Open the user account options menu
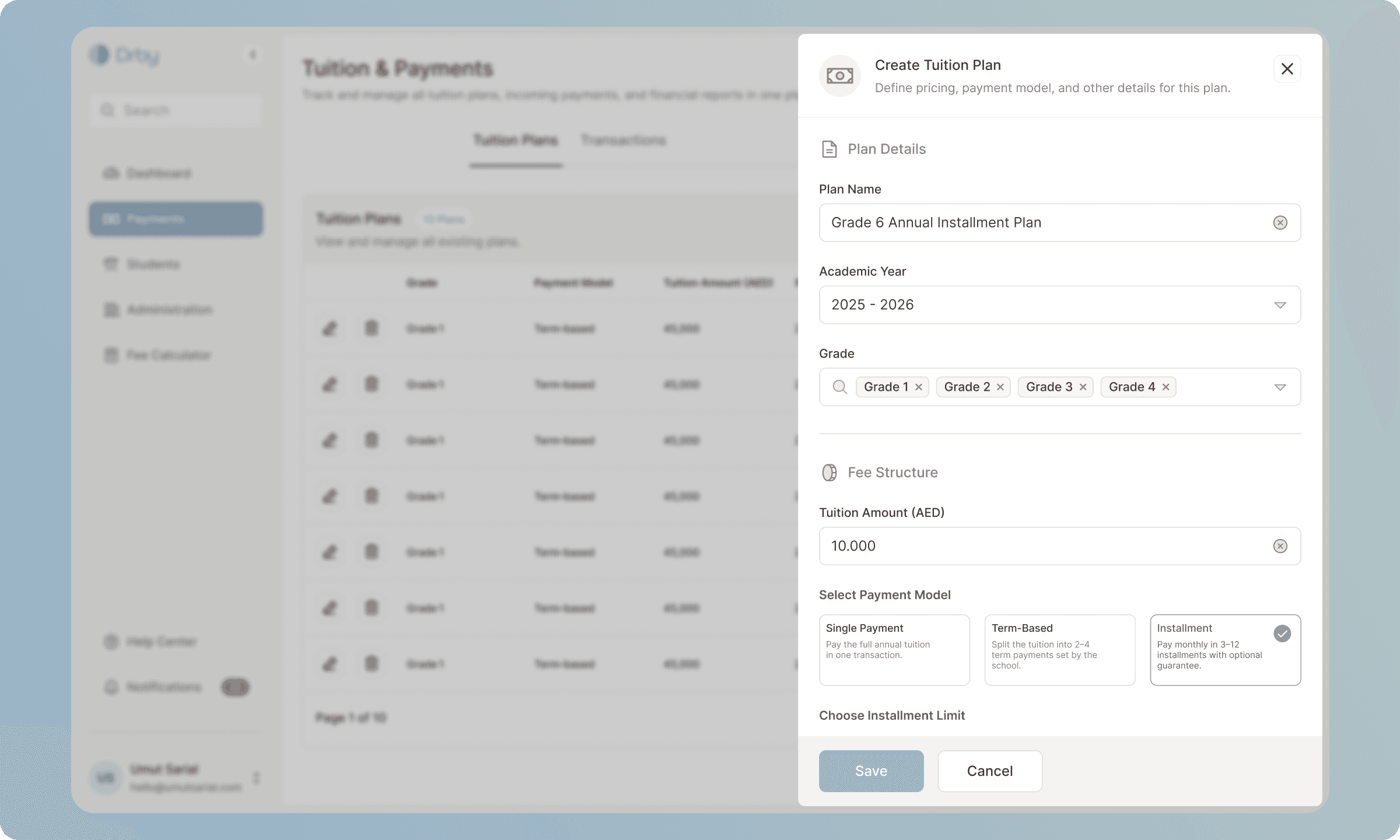 (x=256, y=778)
